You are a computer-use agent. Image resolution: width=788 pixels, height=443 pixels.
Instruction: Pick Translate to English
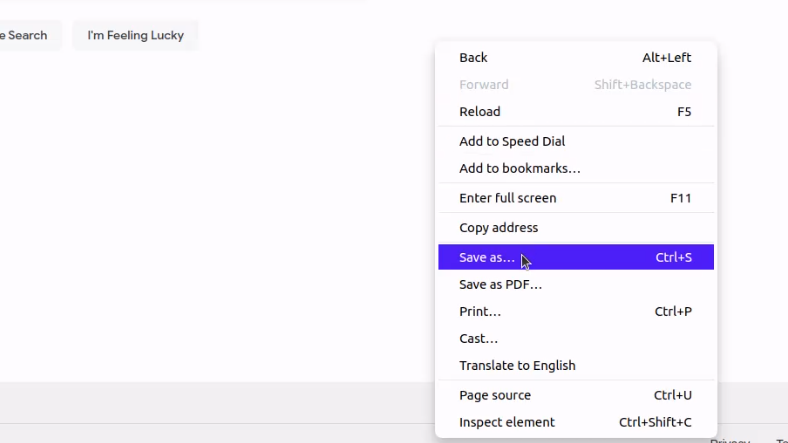coord(517,366)
